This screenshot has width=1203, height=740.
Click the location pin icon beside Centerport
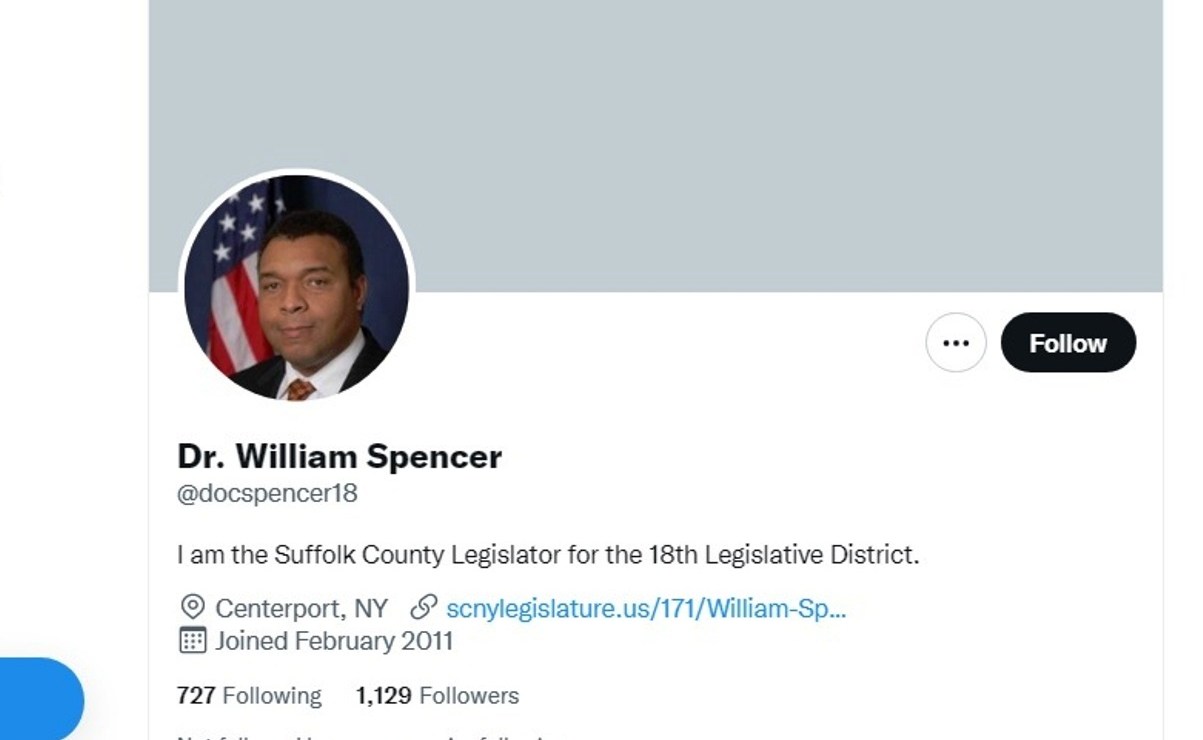(x=192, y=608)
